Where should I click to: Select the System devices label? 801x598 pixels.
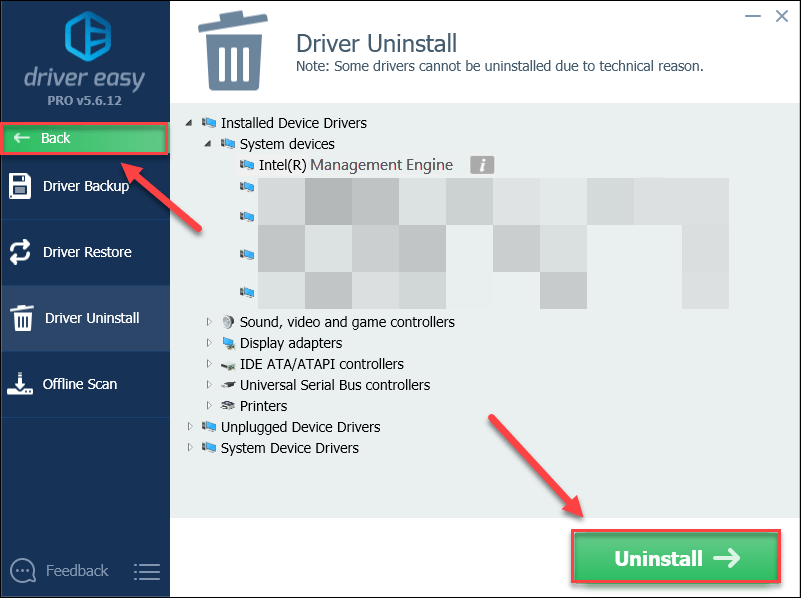coord(287,144)
